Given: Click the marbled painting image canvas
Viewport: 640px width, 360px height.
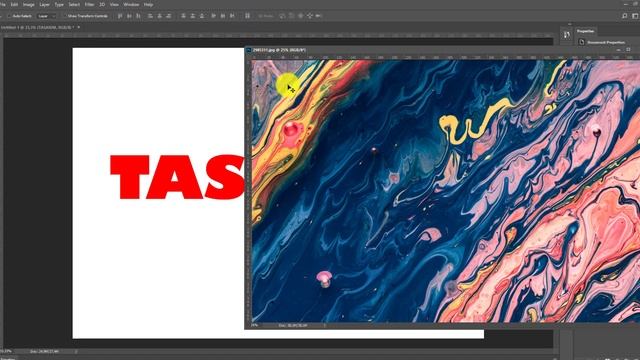Looking at the screenshot, I should tap(446, 191).
